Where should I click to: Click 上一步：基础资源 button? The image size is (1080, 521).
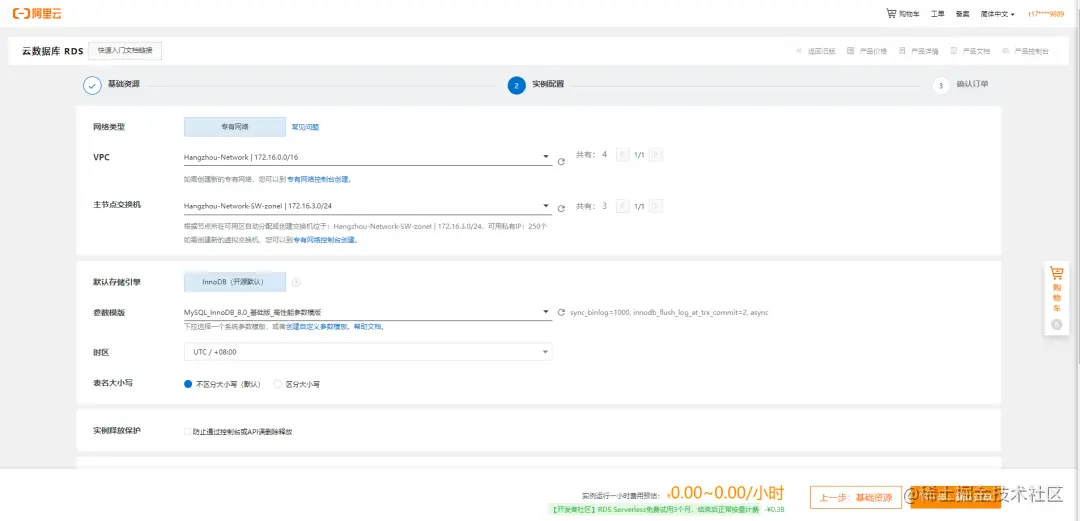tap(855, 497)
